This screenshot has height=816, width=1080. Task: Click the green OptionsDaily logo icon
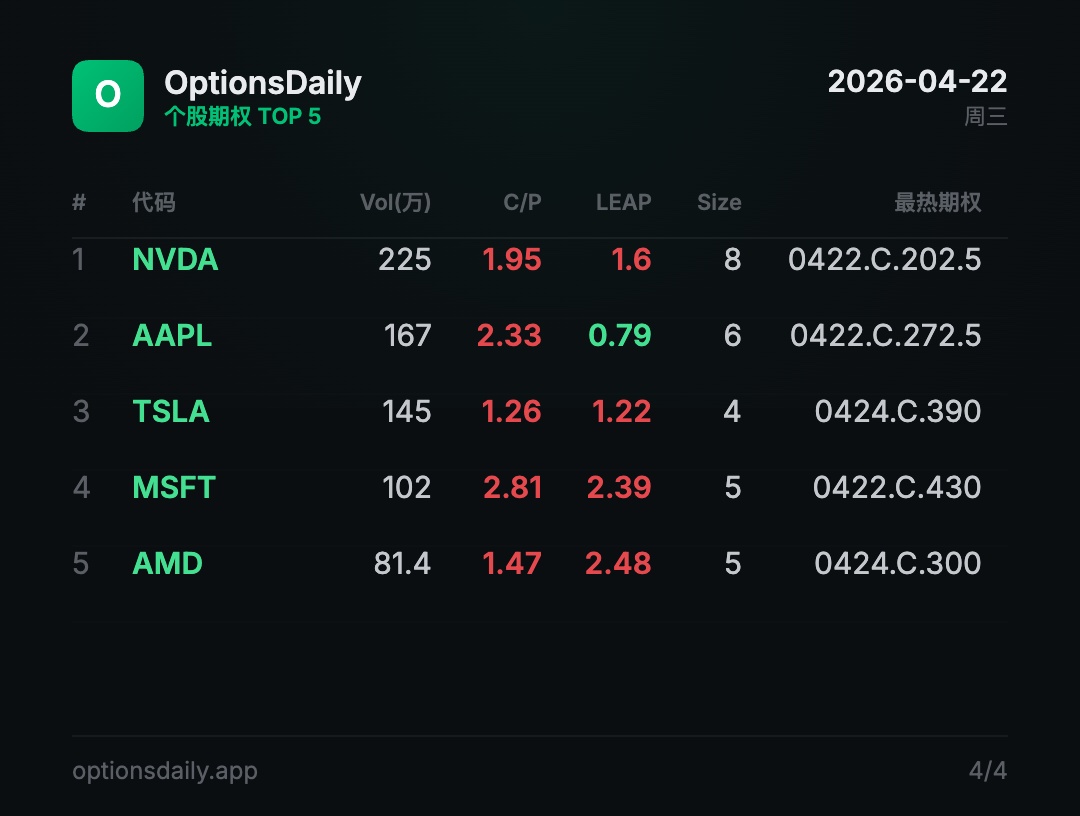point(108,96)
